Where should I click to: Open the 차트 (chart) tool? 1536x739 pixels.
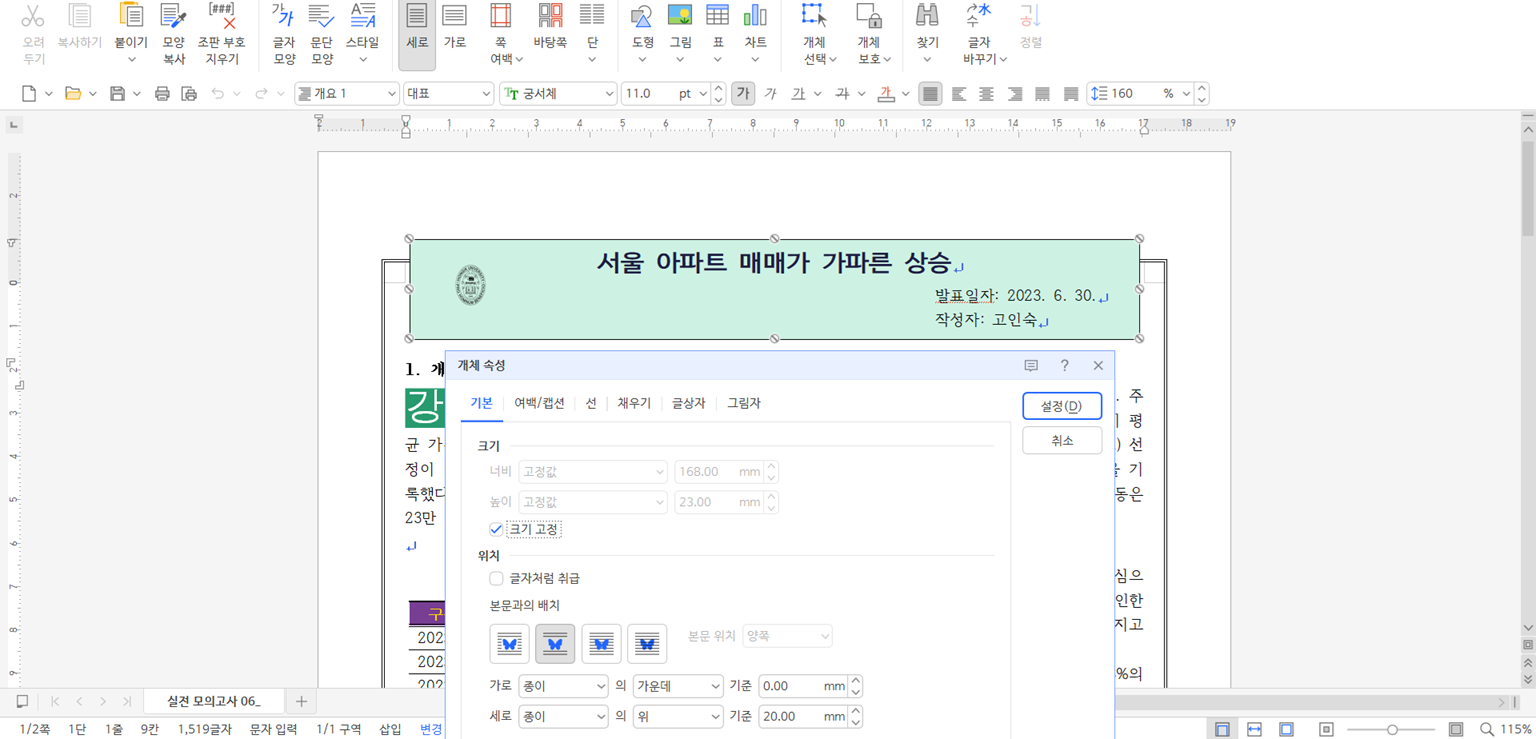(755, 17)
